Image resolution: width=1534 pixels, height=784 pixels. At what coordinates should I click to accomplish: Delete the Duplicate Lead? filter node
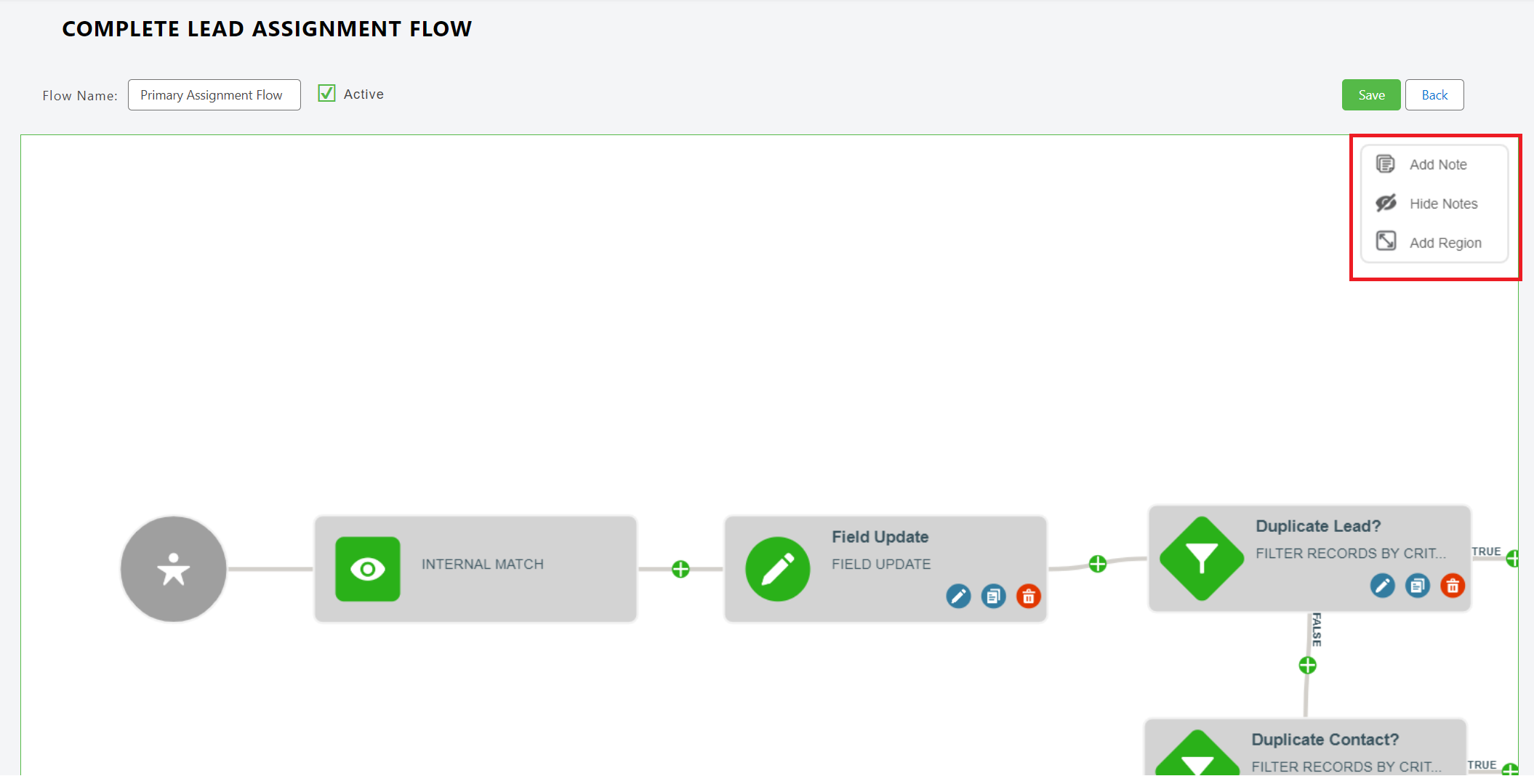coord(1452,586)
